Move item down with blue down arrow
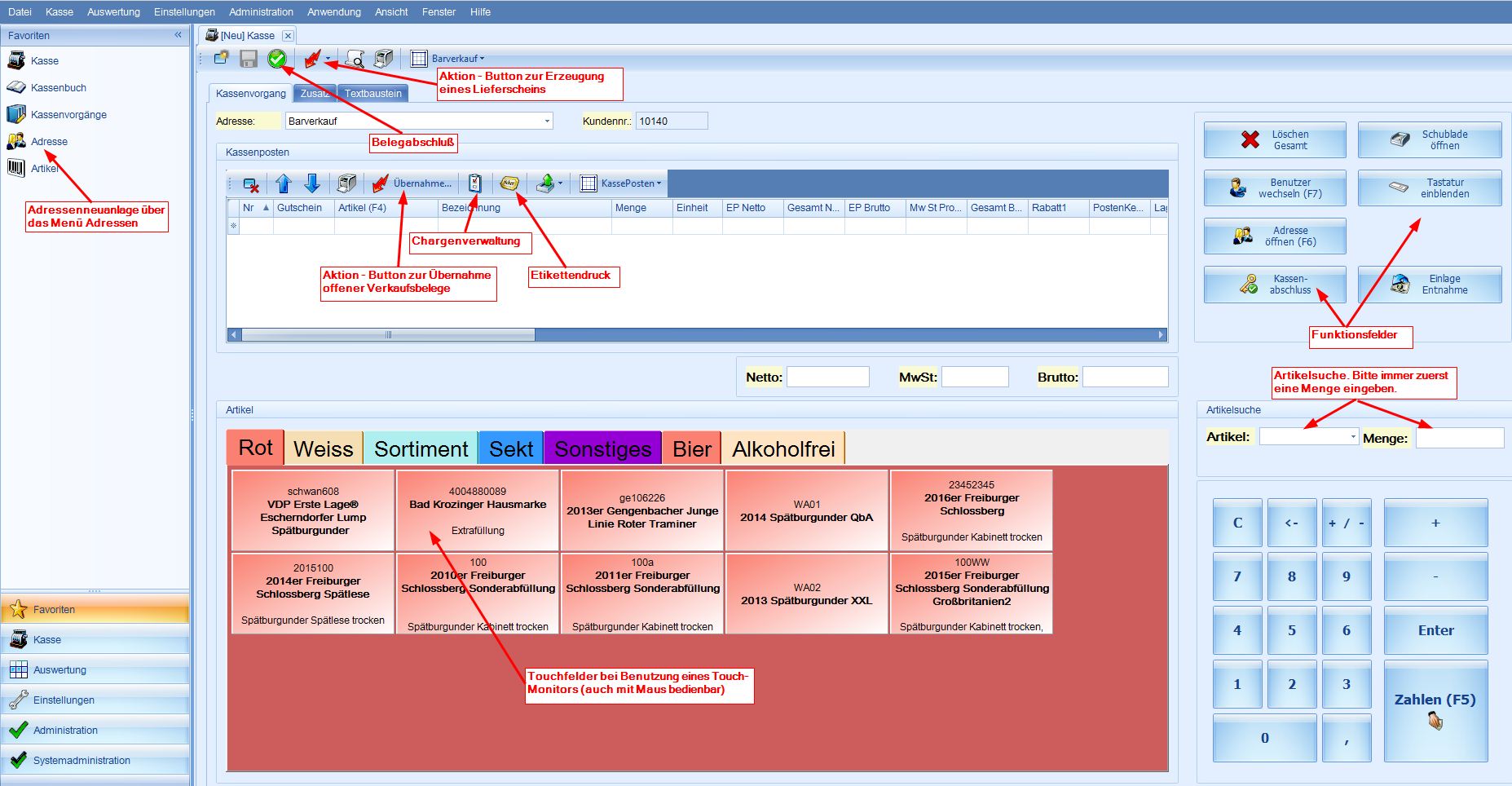Image resolution: width=1512 pixels, height=786 pixels. click(x=311, y=183)
